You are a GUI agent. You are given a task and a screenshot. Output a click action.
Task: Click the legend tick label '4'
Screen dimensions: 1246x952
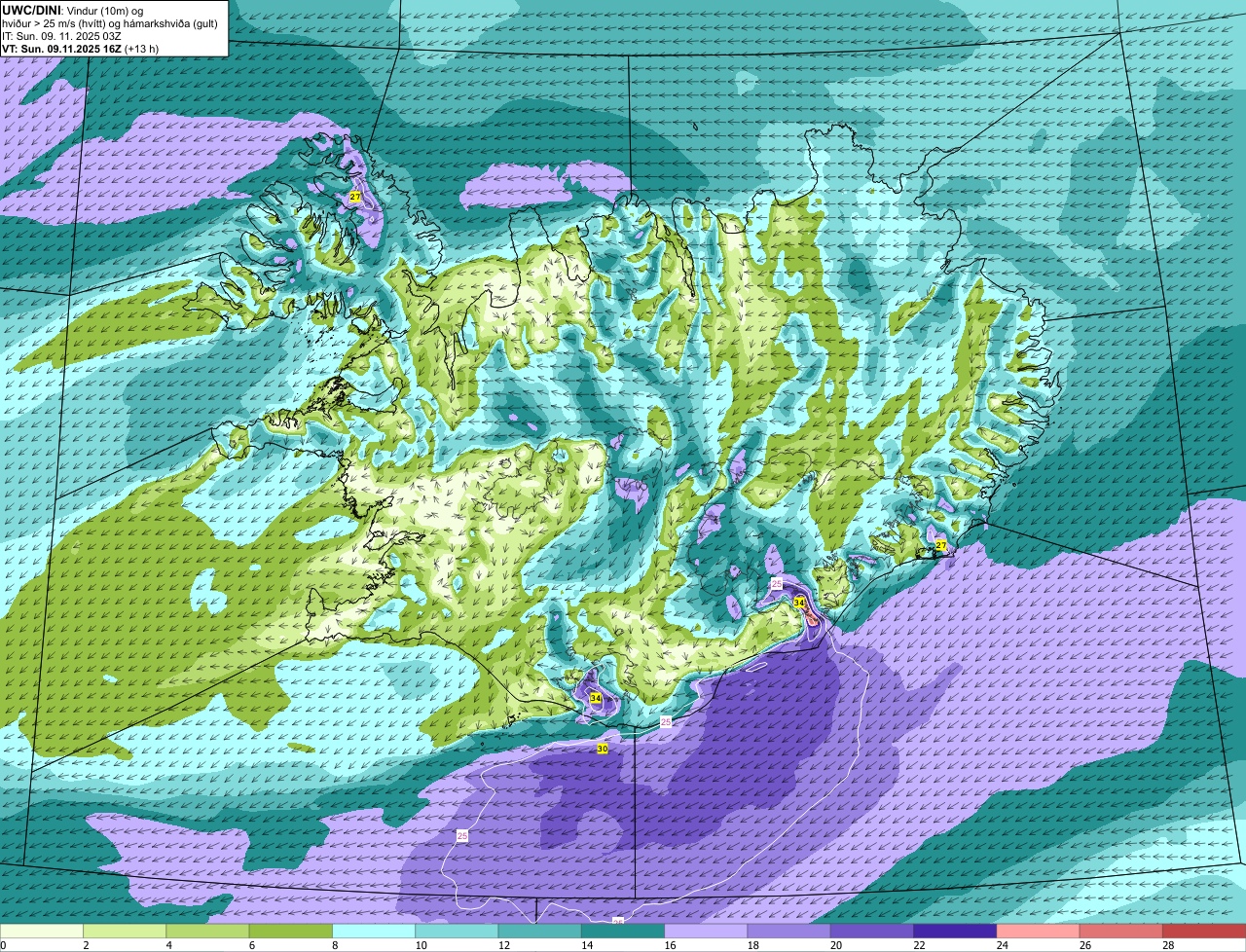click(x=168, y=945)
